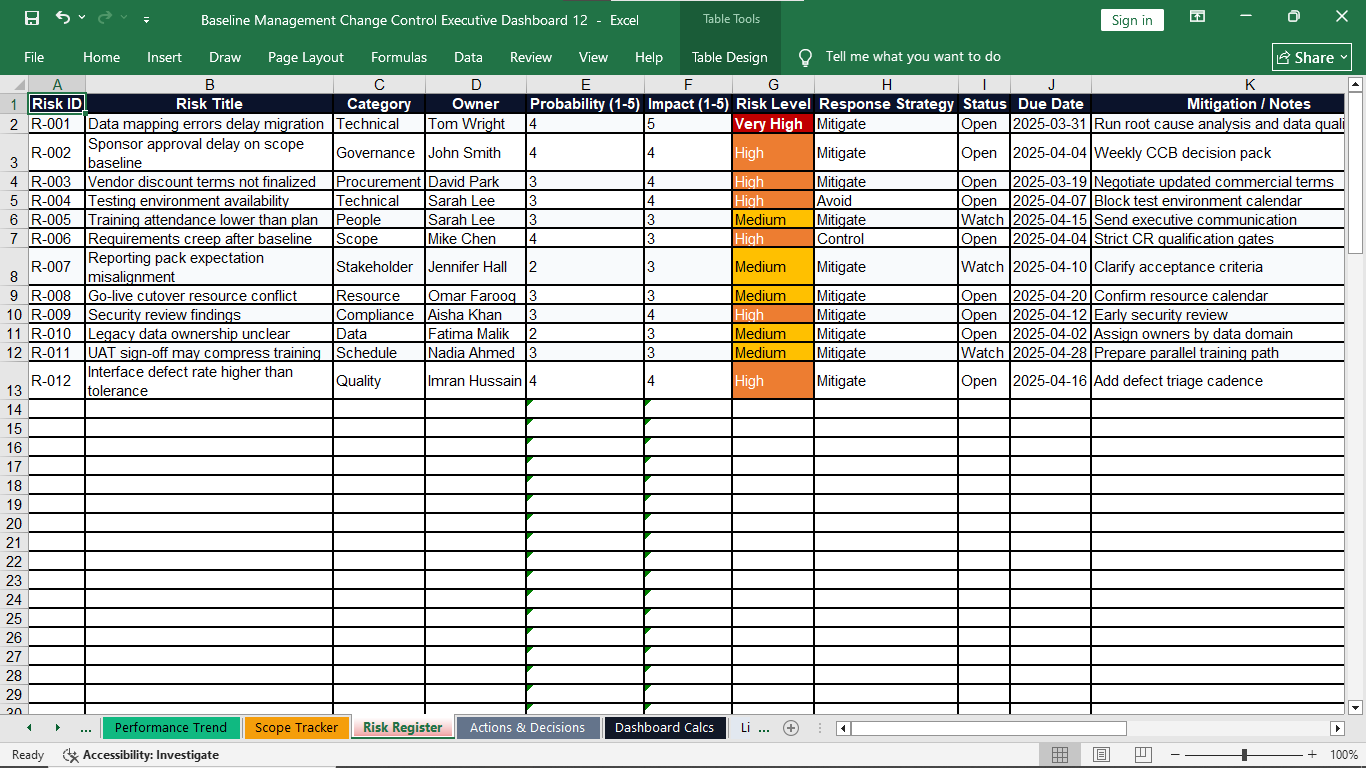Click horizontal scrollbar left arrow
1366x768 pixels.
pyautogui.click(x=843, y=728)
